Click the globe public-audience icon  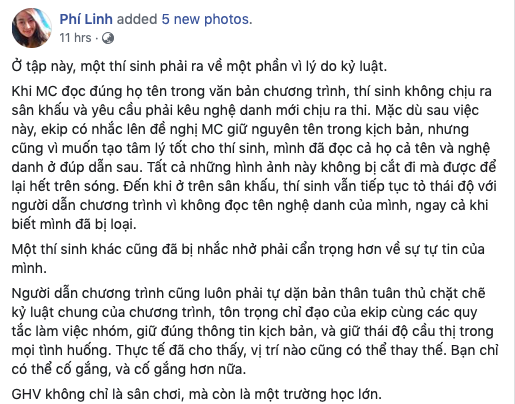[x=108, y=38]
